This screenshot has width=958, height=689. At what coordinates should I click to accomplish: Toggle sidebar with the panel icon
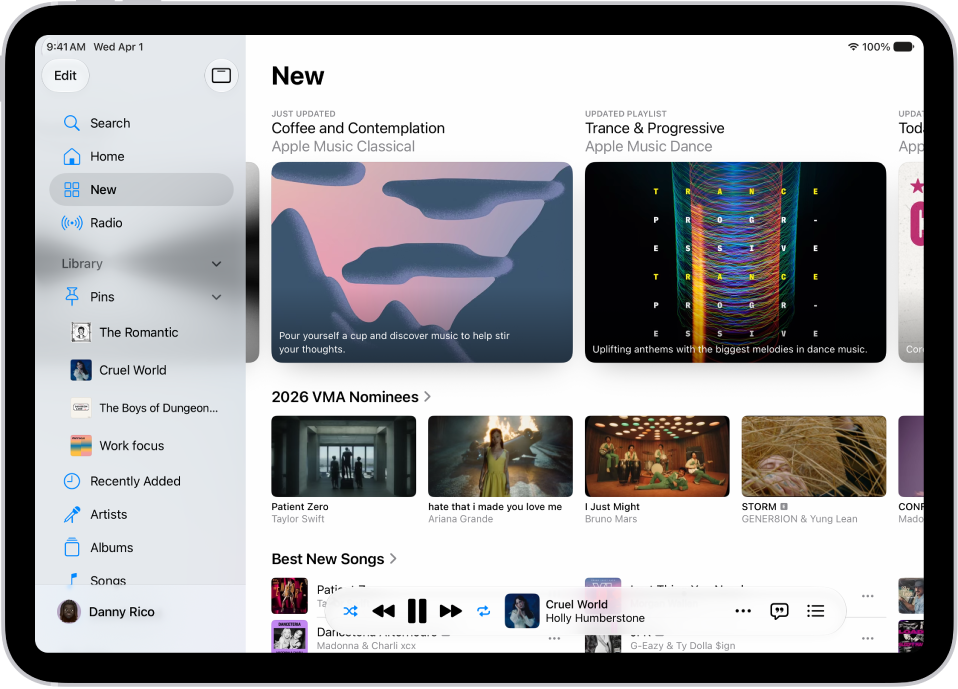click(221, 75)
